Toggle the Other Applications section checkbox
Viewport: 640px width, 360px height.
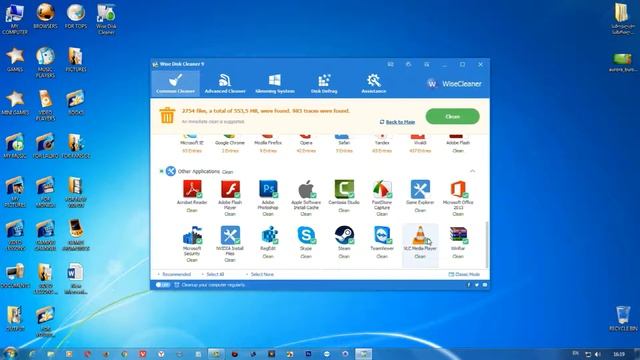[x=162, y=171]
